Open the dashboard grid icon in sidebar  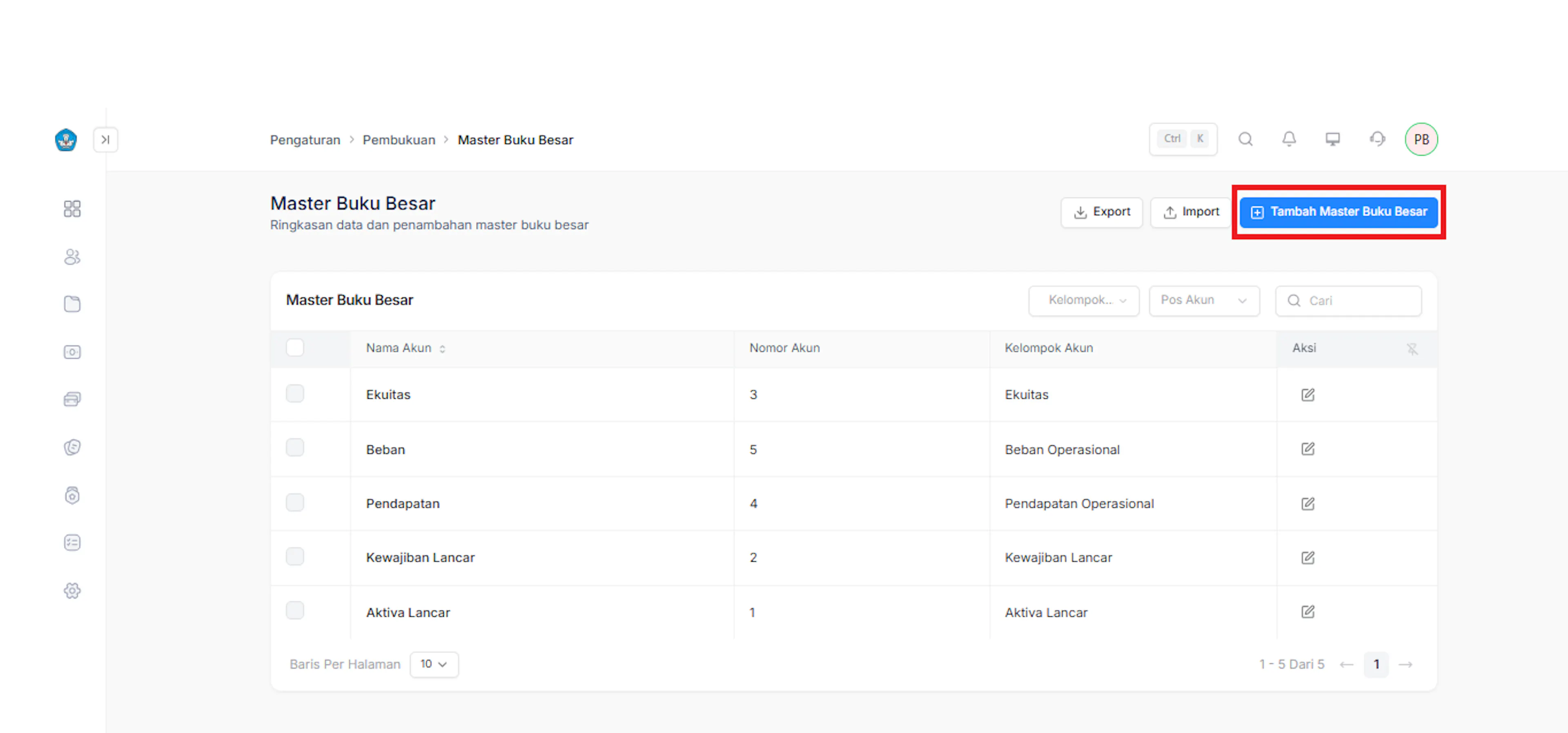tap(72, 209)
